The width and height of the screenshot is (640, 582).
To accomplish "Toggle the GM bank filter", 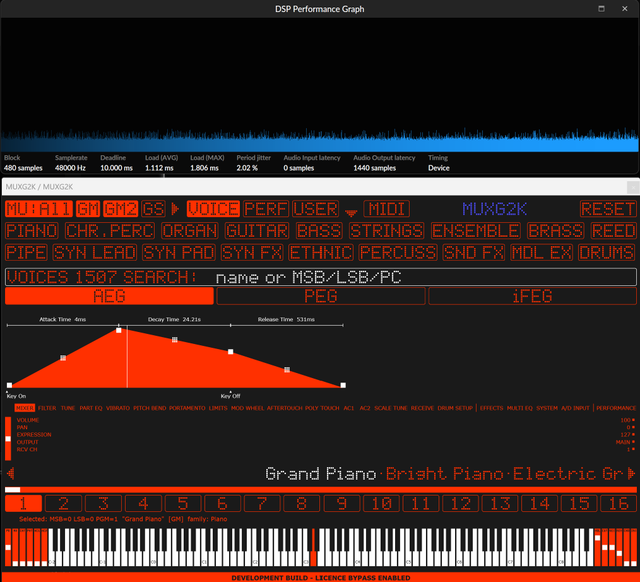I will [x=88, y=209].
